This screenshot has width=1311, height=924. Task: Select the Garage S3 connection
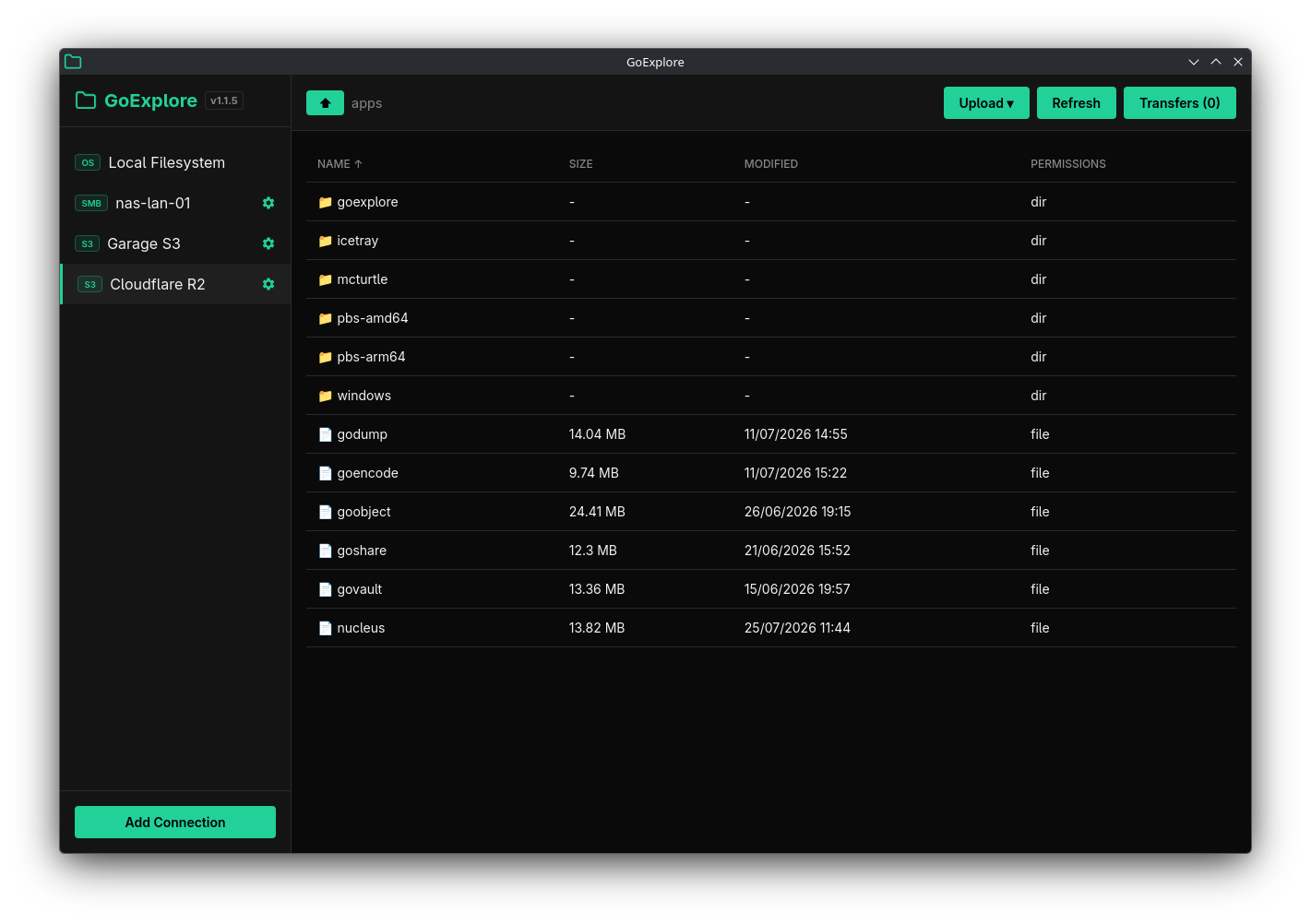pos(175,243)
